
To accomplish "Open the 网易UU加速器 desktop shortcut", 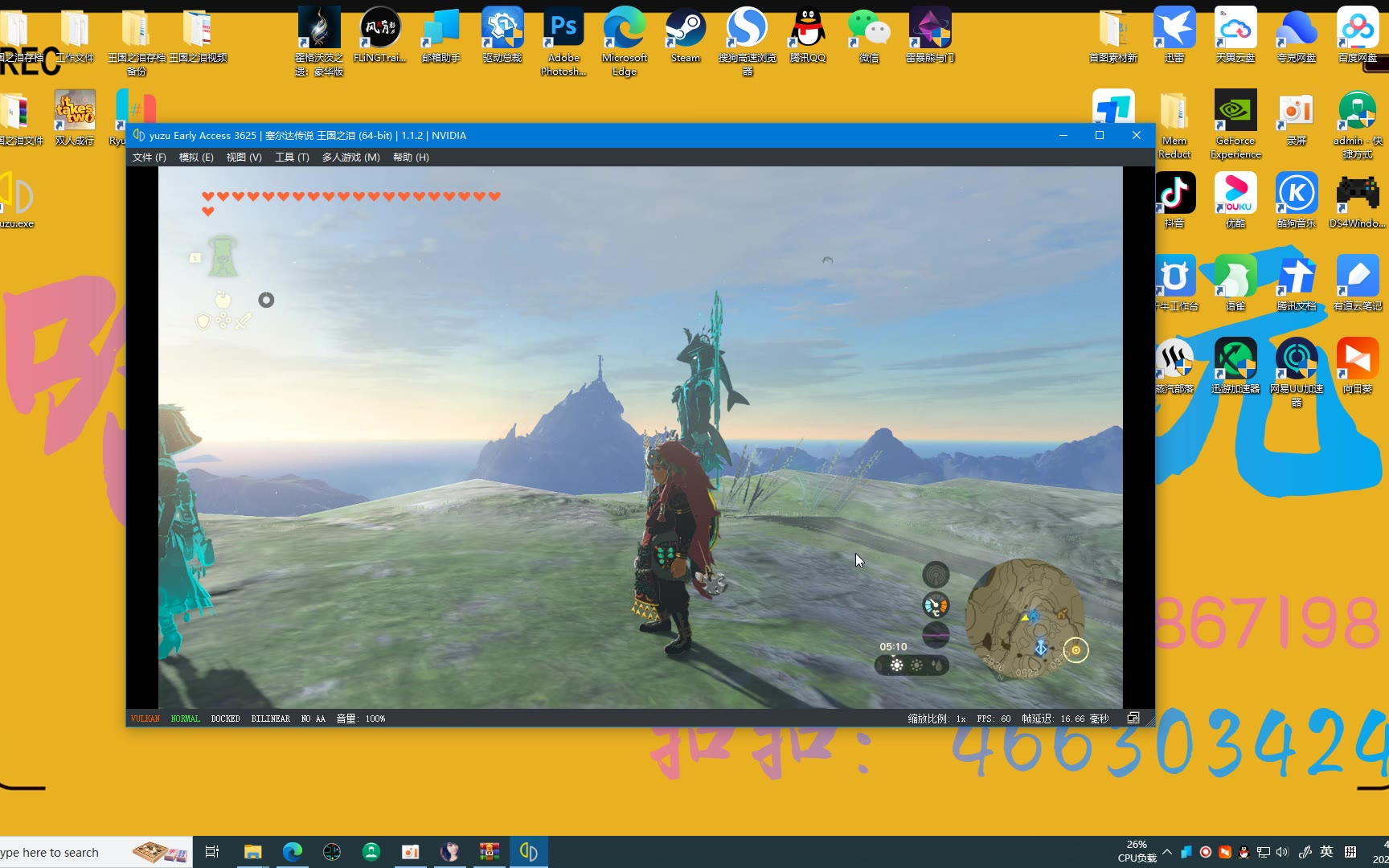I will (x=1297, y=372).
